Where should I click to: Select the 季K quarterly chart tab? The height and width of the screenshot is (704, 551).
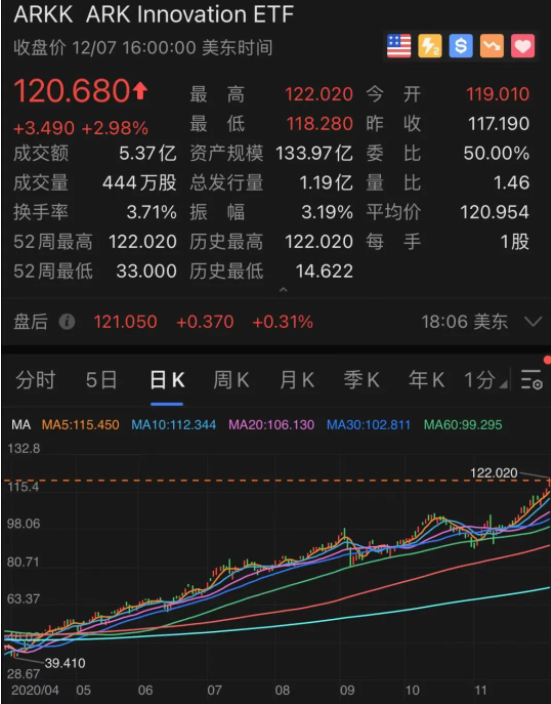tap(361, 380)
